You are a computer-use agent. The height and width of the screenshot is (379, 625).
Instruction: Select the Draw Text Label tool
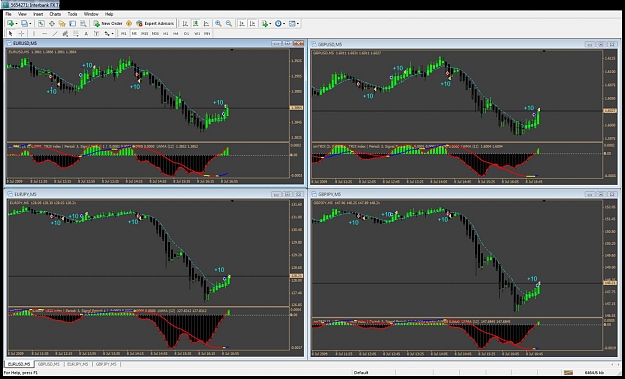(96, 34)
